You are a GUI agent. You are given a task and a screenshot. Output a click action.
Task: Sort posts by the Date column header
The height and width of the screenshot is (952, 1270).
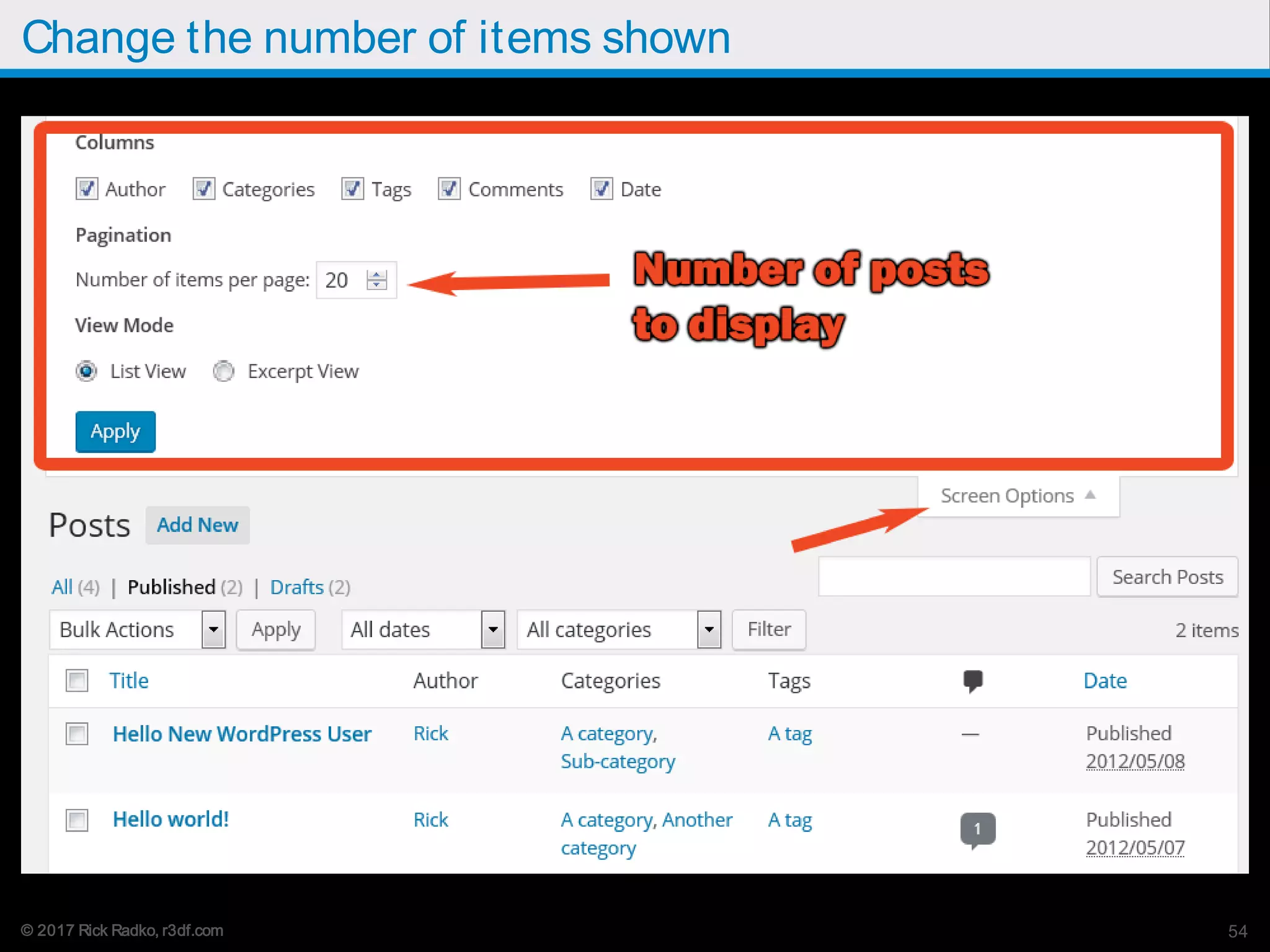coord(1105,681)
